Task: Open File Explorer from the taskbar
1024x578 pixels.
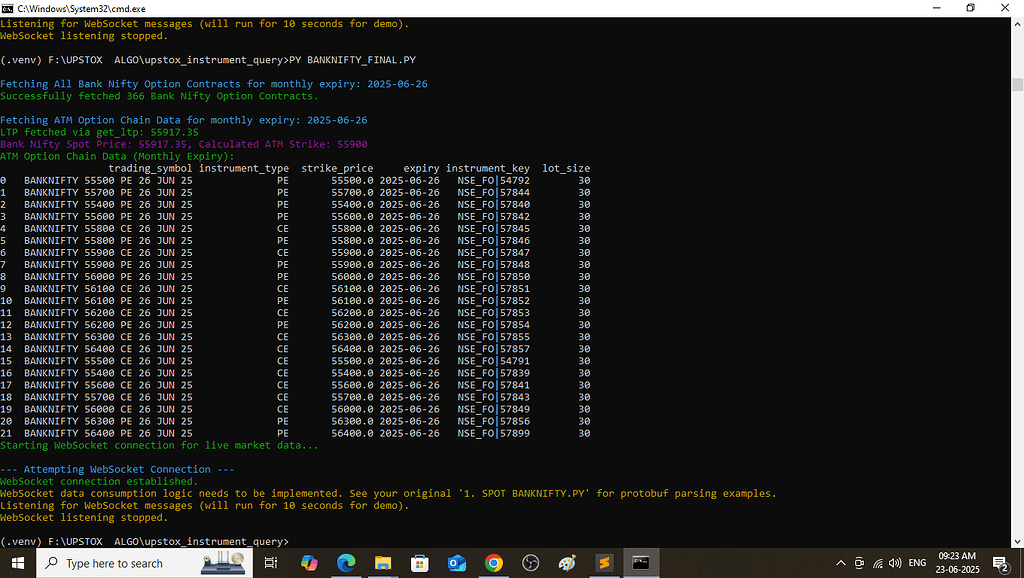Action: point(383,562)
